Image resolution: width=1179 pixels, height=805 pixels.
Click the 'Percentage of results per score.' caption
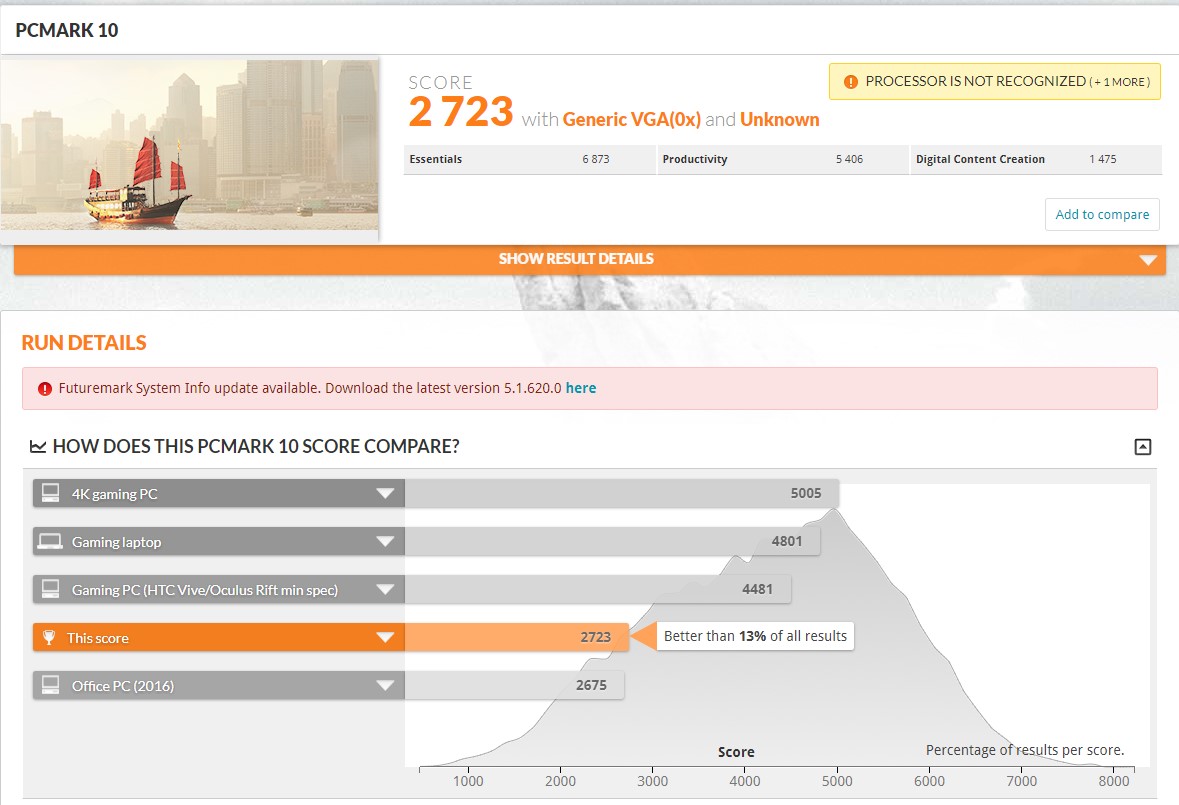[1025, 750]
